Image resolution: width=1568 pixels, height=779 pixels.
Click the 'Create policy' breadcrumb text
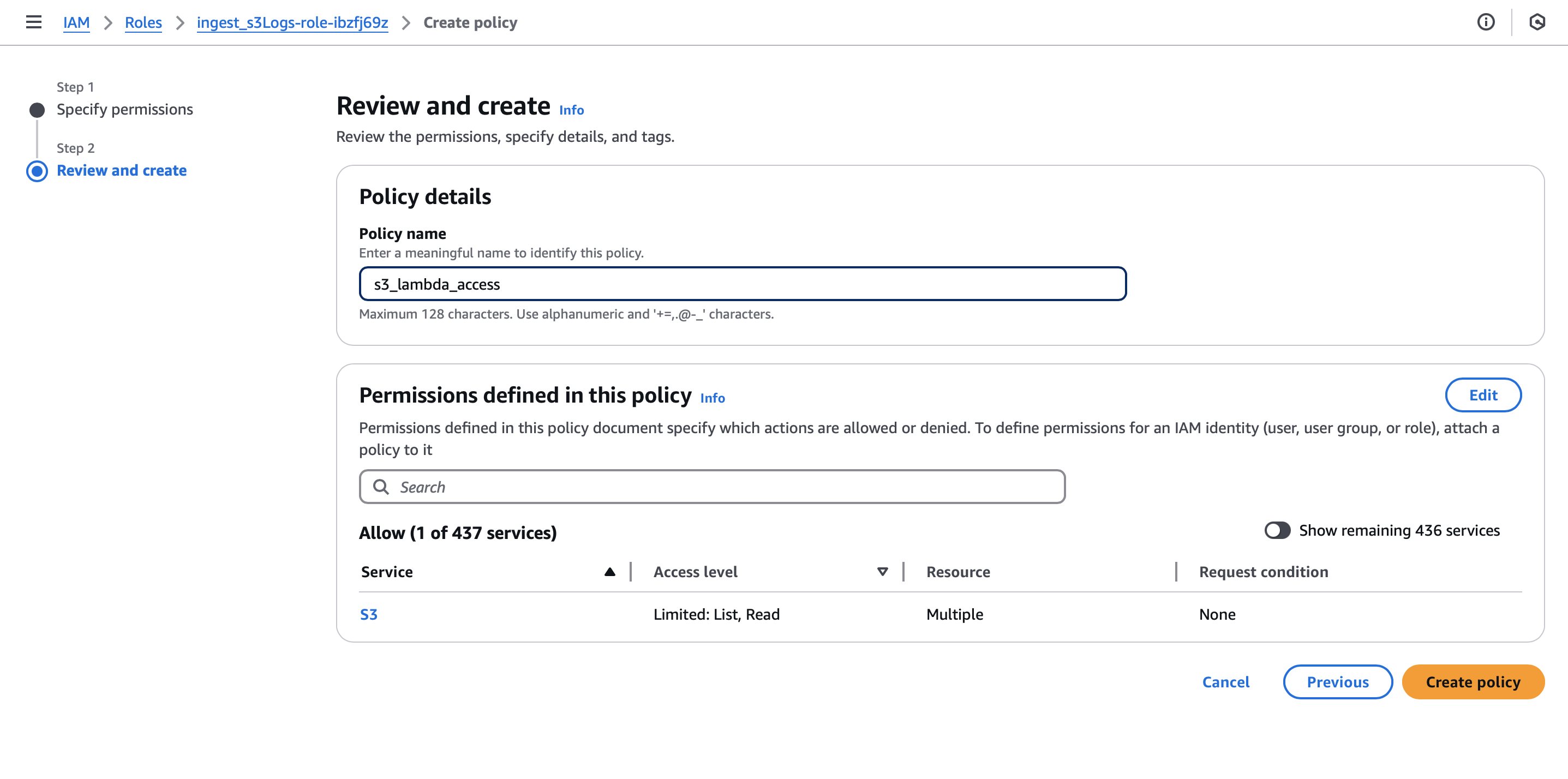470,22
